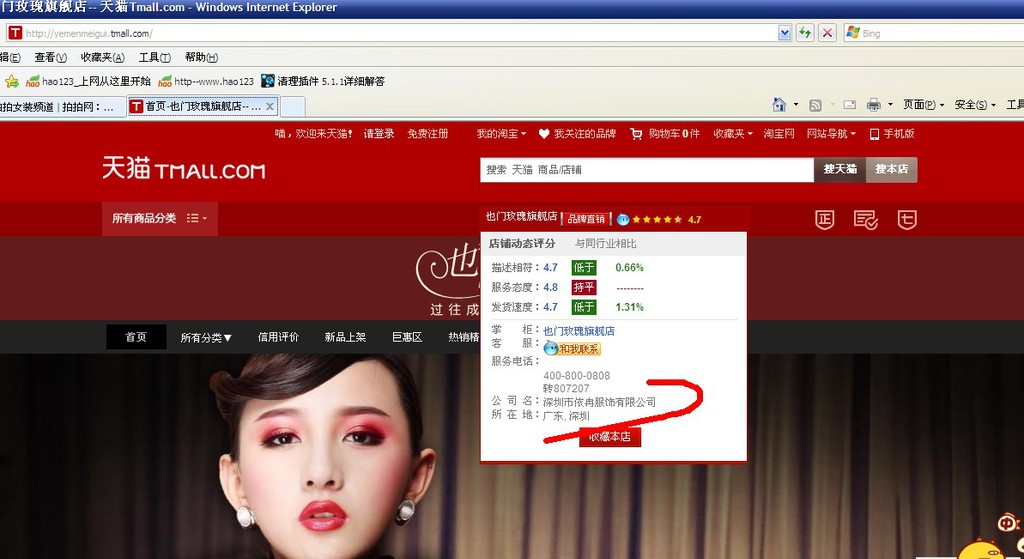
Task: Click the IE stop loading icon
Action: pyautogui.click(x=827, y=33)
